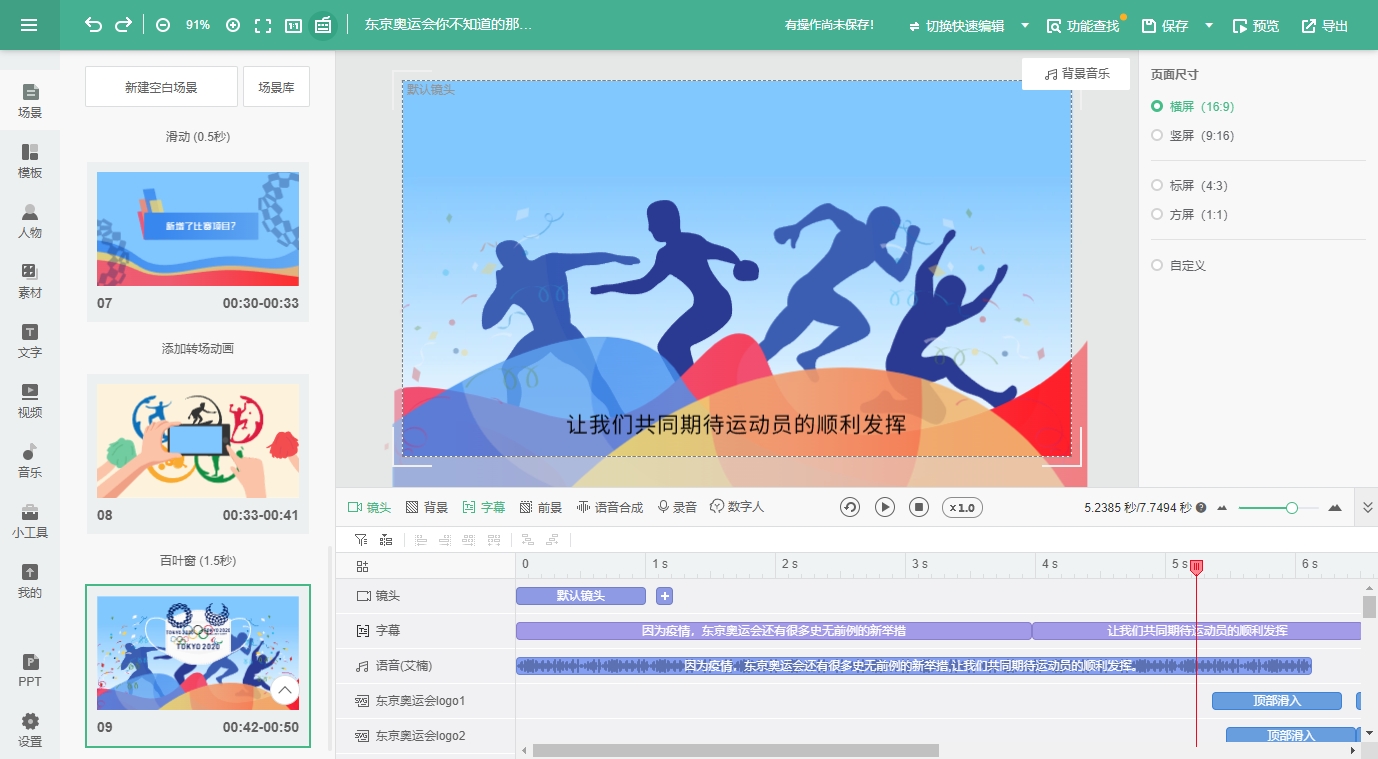The height and width of the screenshot is (759, 1378).
Task: Undo the last action
Action: point(94,25)
